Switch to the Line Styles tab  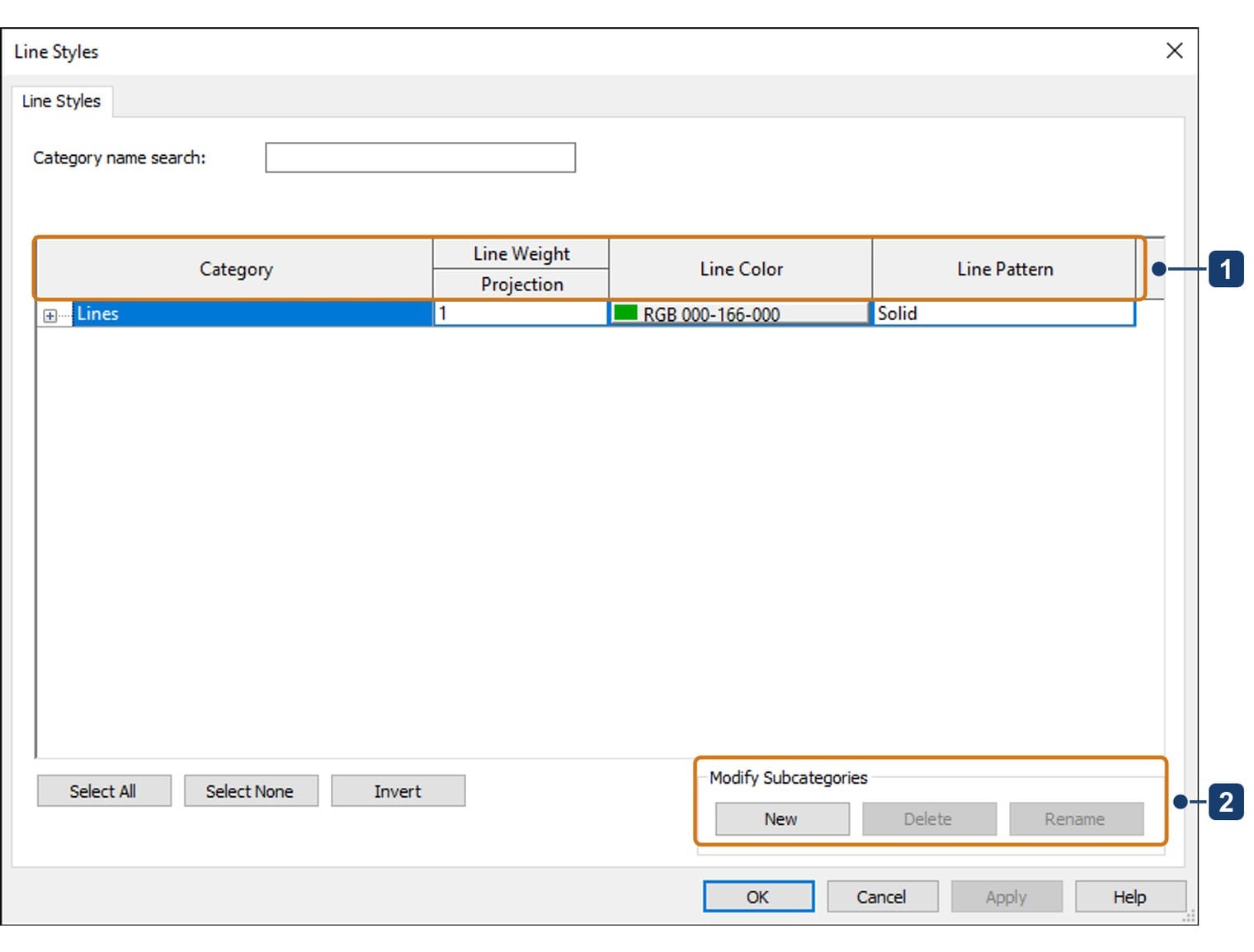click(62, 101)
